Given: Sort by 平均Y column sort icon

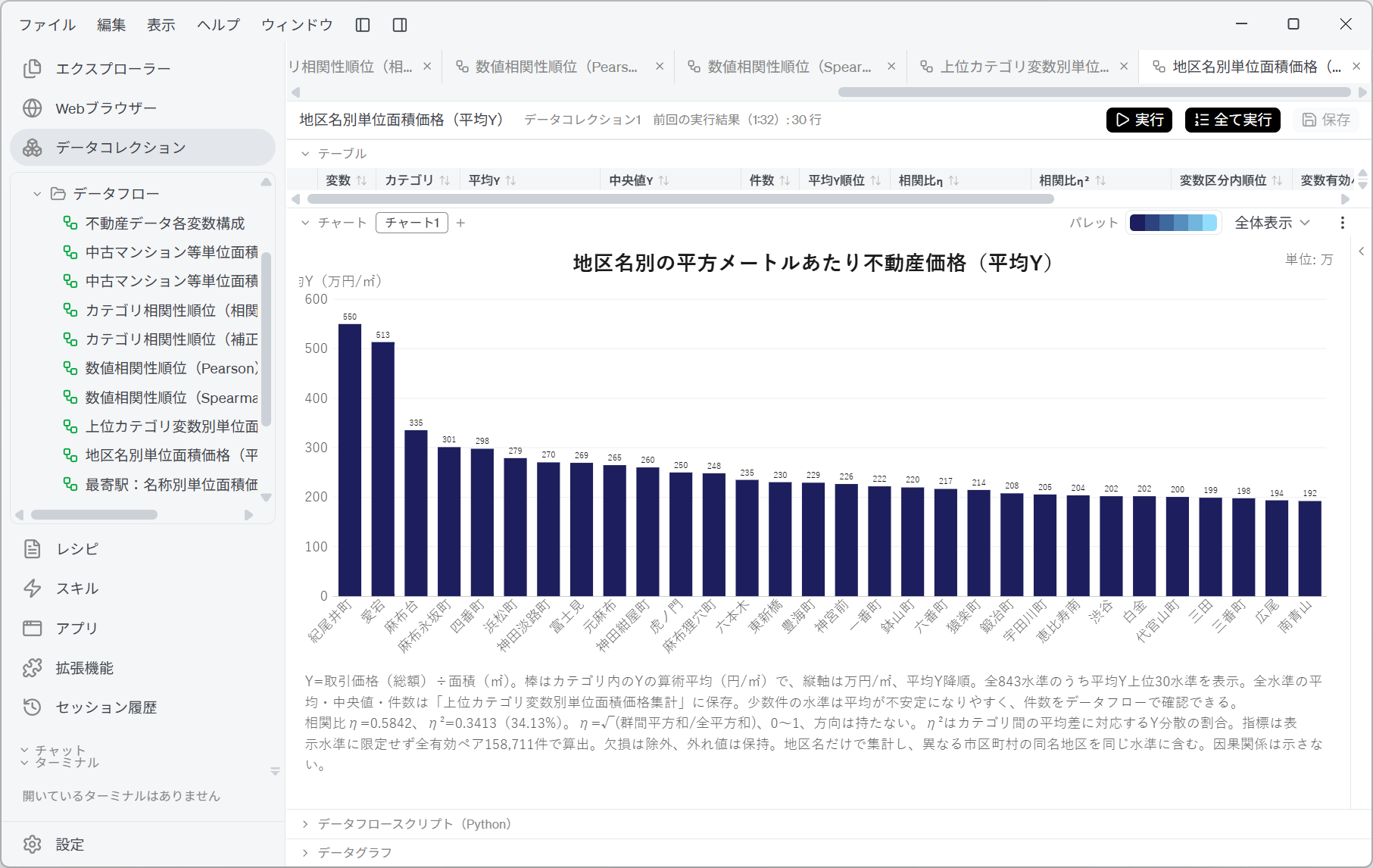Looking at the screenshot, I should click(511, 180).
